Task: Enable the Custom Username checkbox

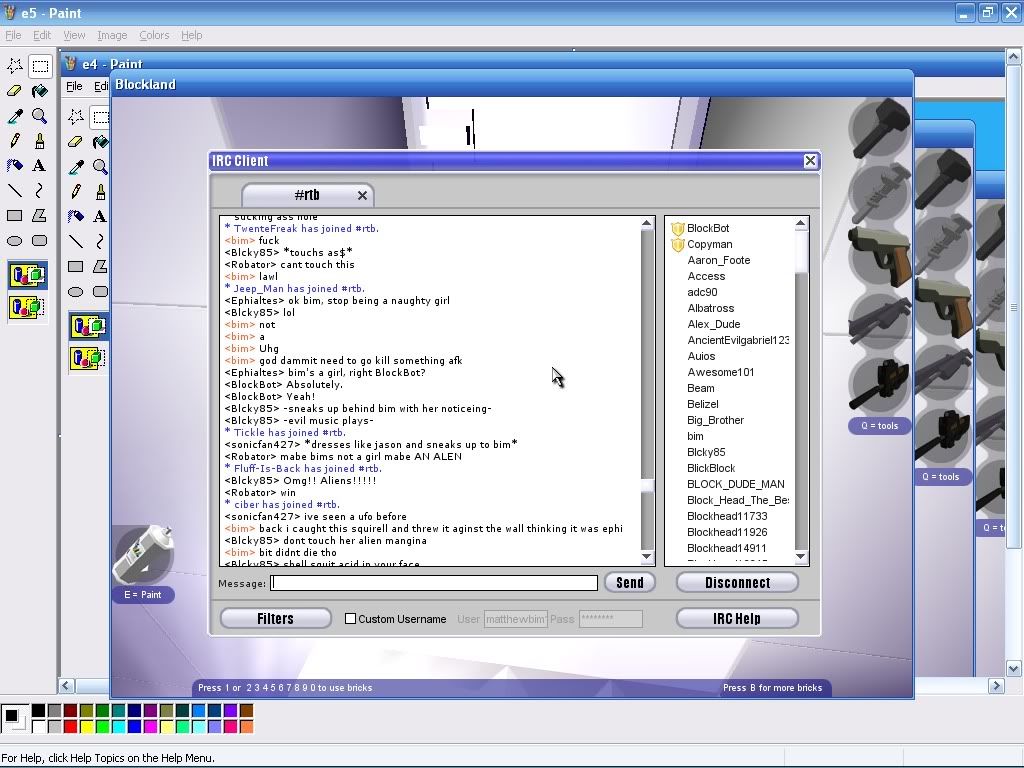Action: point(351,618)
